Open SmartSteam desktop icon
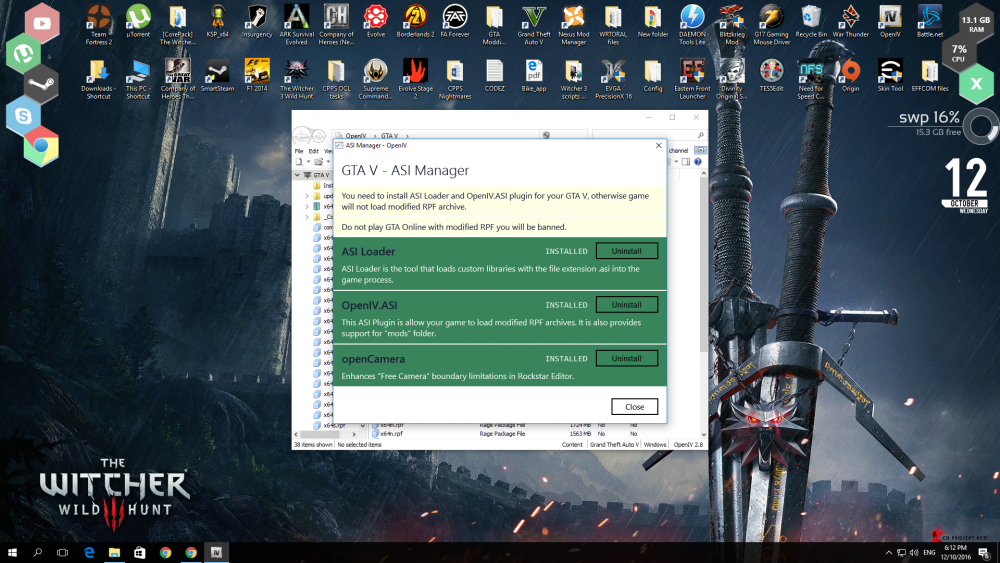Image resolution: width=1000 pixels, height=563 pixels. pos(217,76)
